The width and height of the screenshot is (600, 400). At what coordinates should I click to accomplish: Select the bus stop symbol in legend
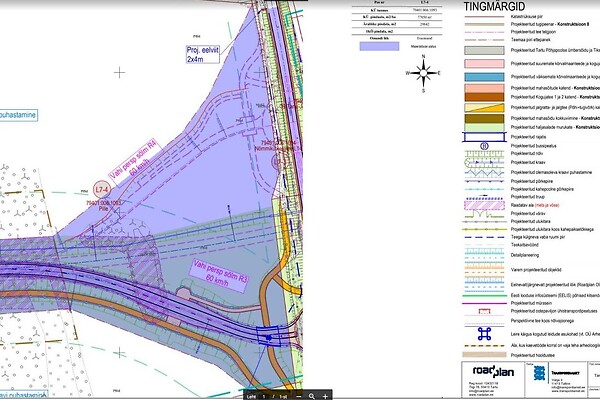485,144
